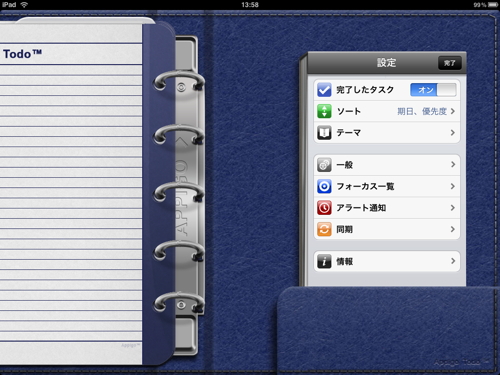Tap the gears icon for 一般

pyautogui.click(x=324, y=165)
